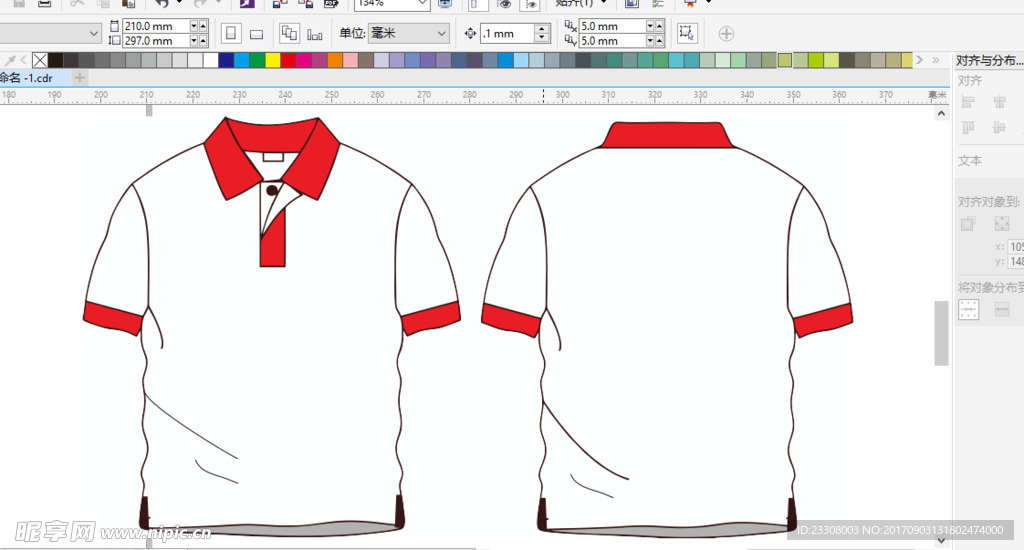Expand the color palette with double chevron

[x=935, y=60]
